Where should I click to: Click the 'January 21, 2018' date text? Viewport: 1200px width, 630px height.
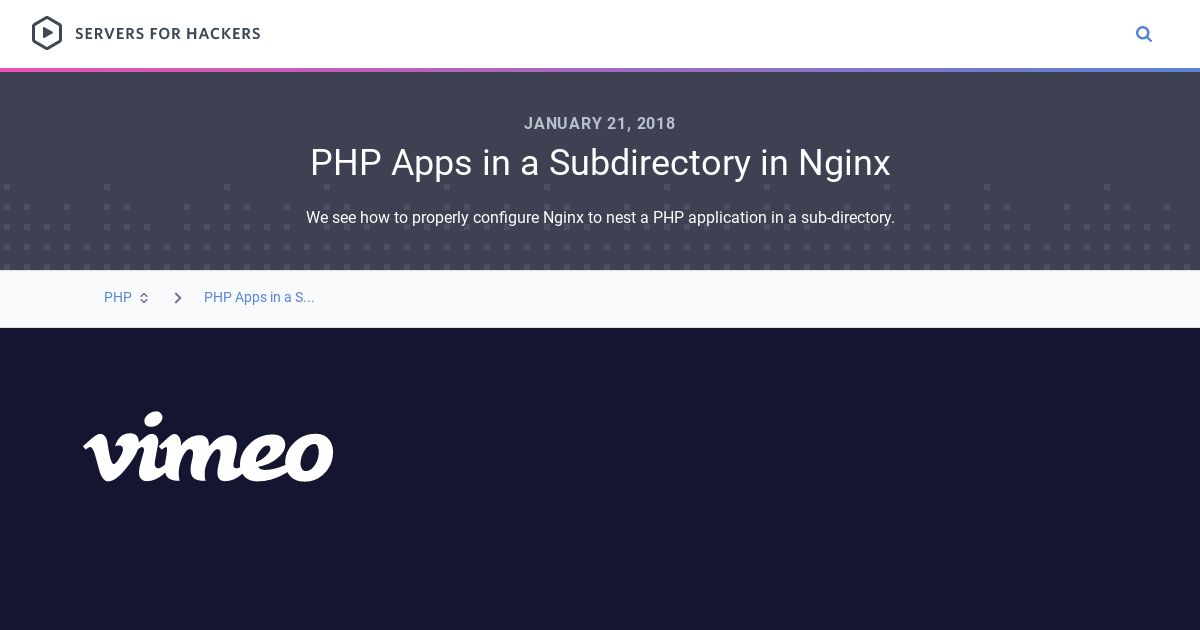click(x=600, y=124)
